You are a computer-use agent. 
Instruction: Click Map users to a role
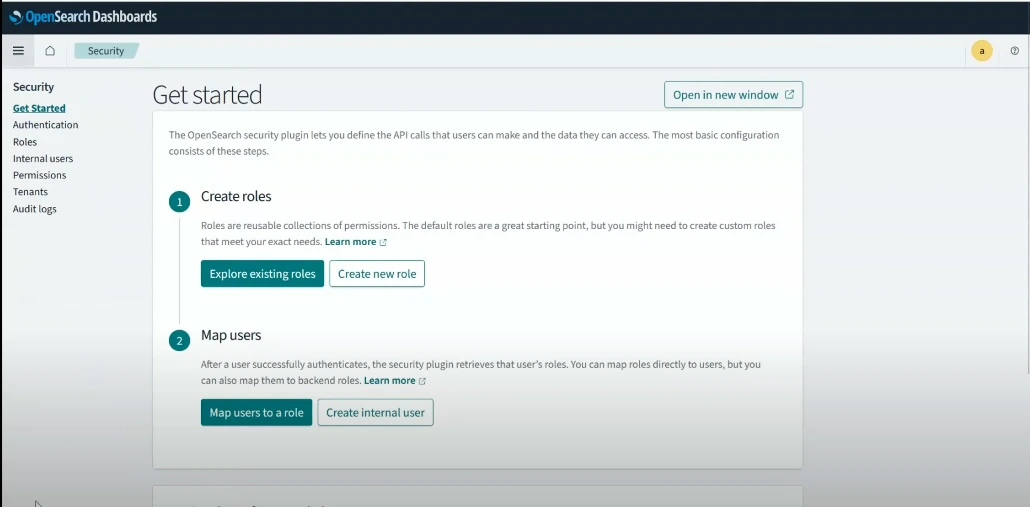[256, 413]
